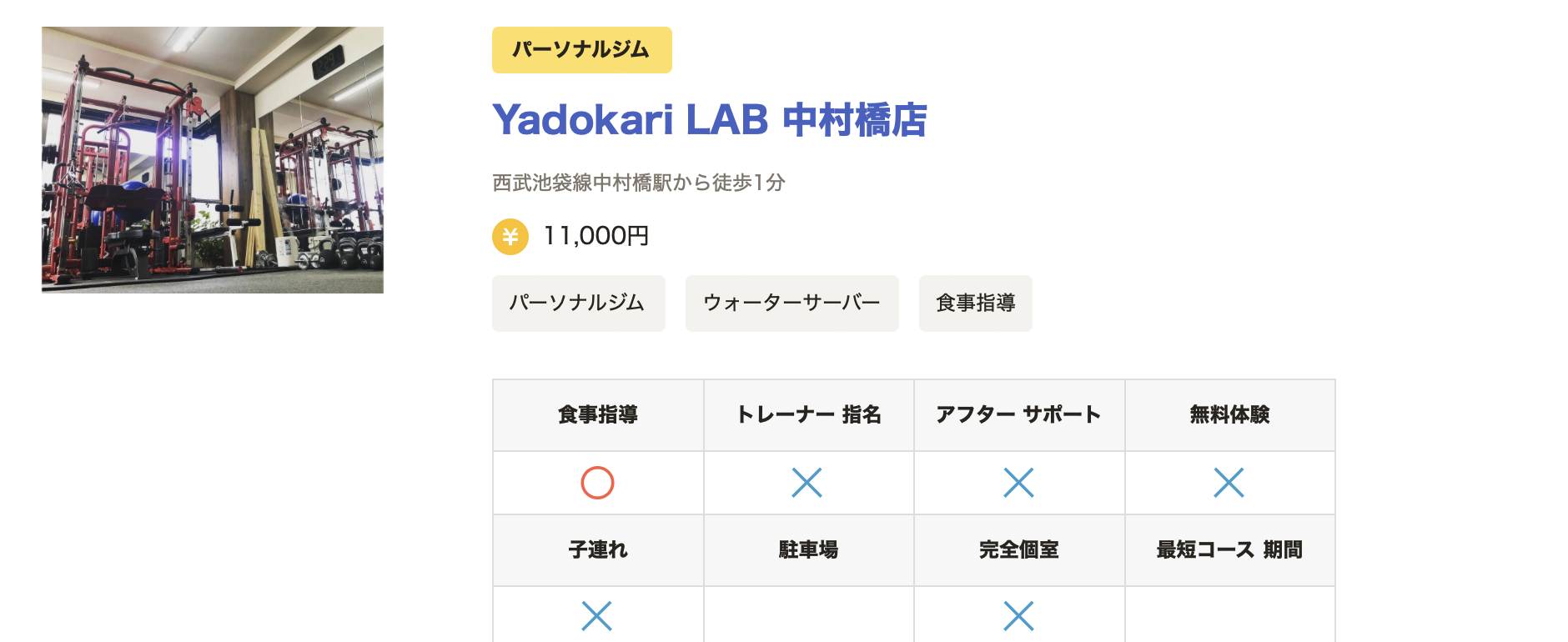
Task: Click the 駐車場 table header
Action: click(x=809, y=550)
